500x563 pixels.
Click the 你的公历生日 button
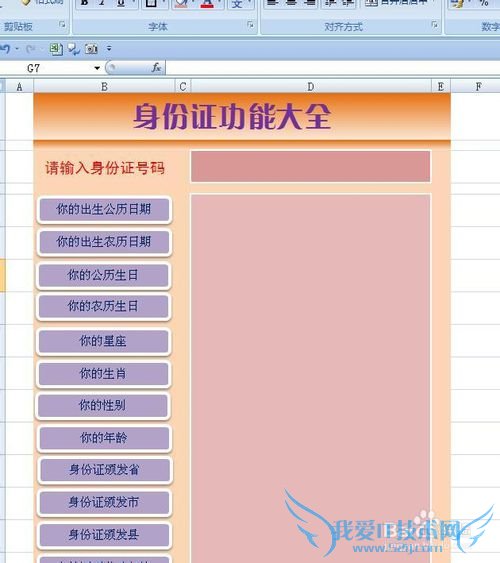[x=103, y=275]
